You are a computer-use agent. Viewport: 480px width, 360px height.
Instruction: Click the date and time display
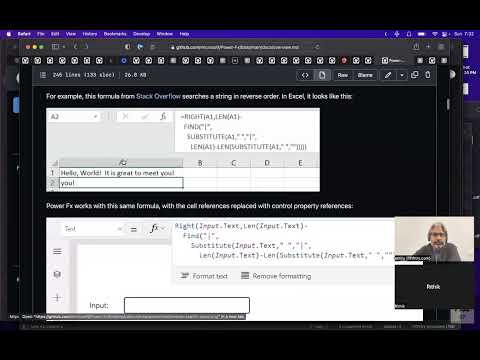pyautogui.click(x=464, y=34)
